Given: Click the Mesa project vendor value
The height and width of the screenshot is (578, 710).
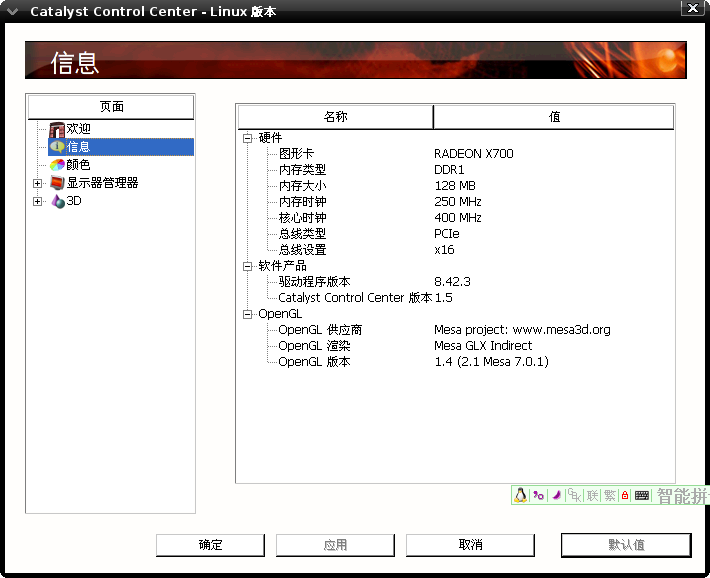Looking at the screenshot, I should coord(522,330).
